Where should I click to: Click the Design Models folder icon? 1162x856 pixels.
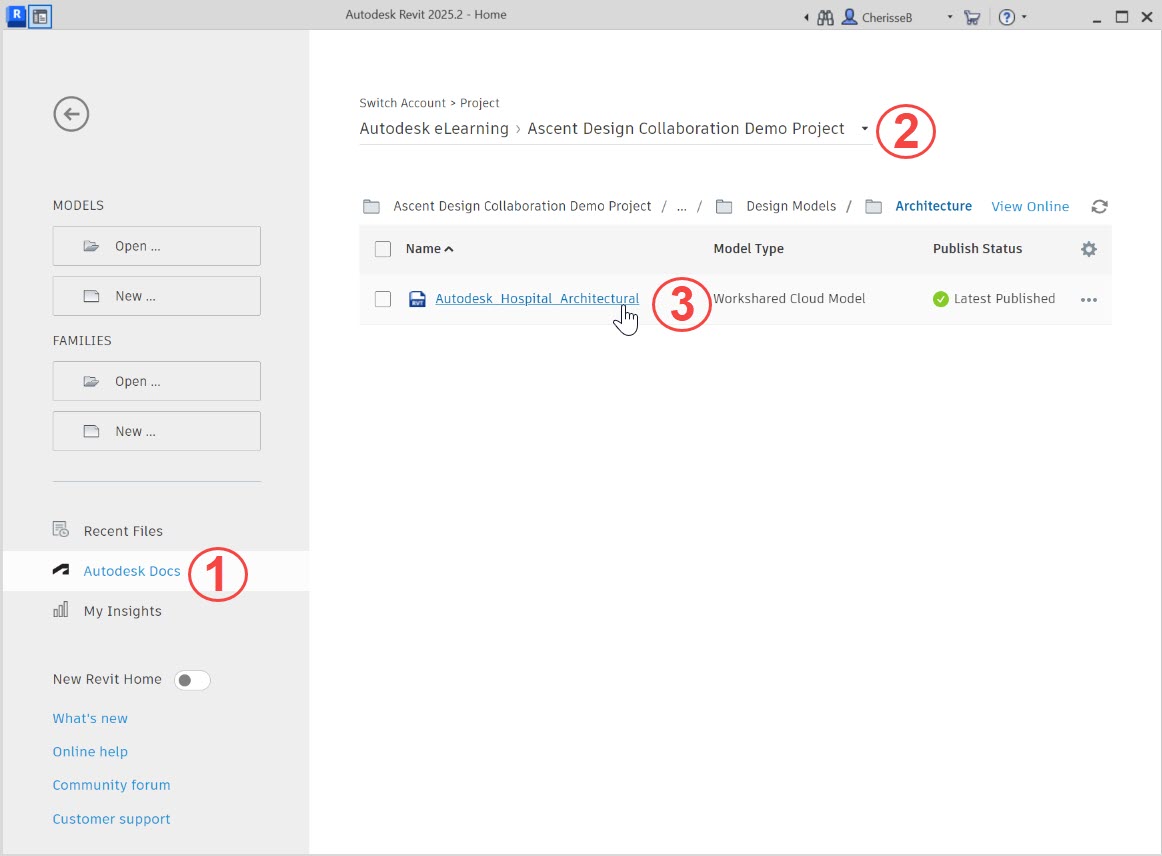(x=724, y=206)
